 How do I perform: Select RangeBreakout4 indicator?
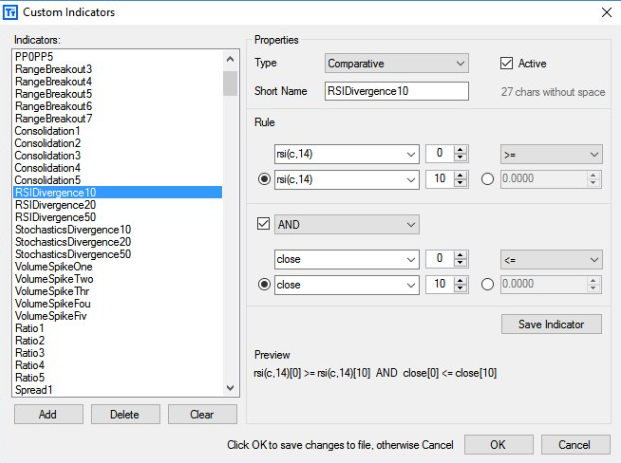click(117, 82)
